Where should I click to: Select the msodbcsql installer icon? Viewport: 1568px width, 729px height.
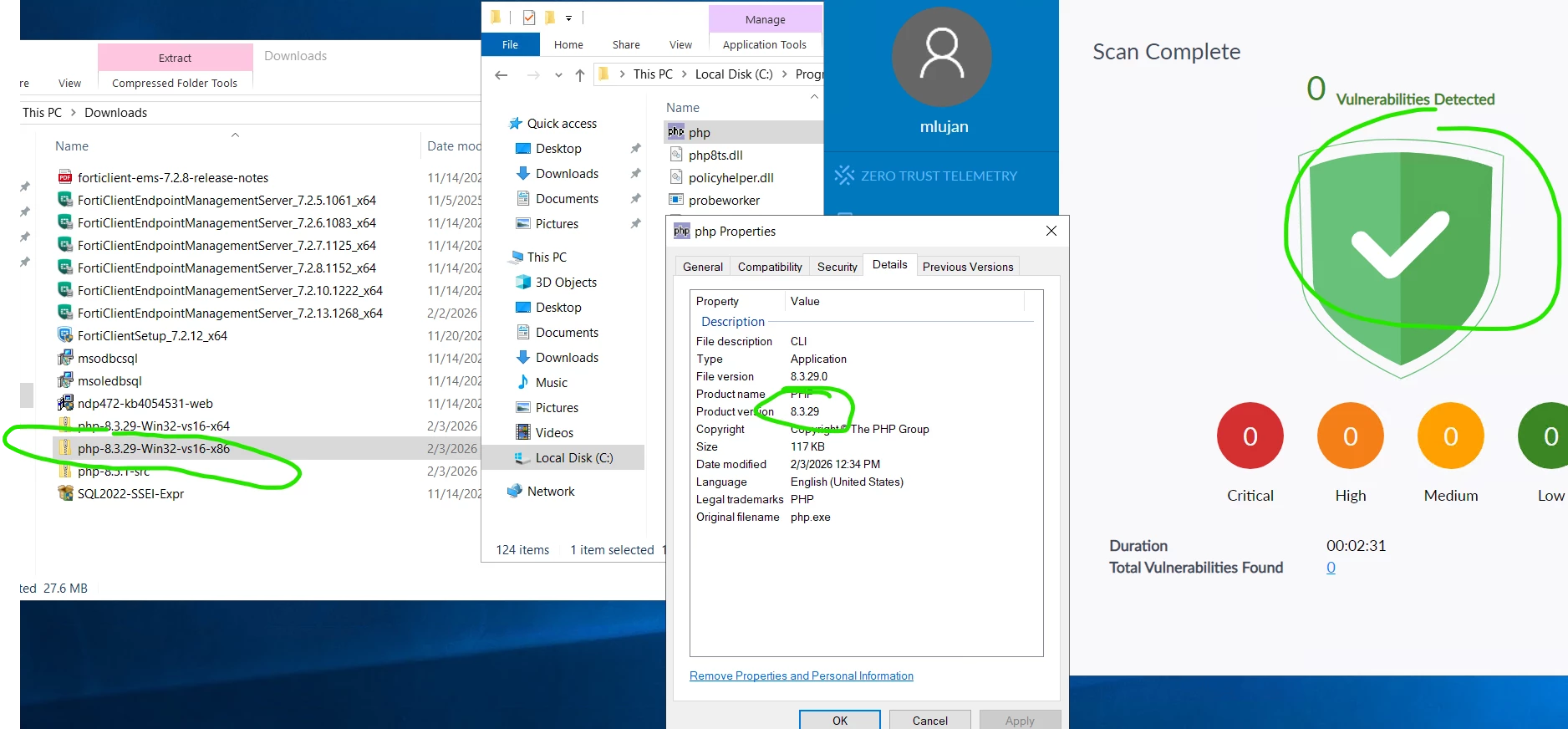(64, 358)
